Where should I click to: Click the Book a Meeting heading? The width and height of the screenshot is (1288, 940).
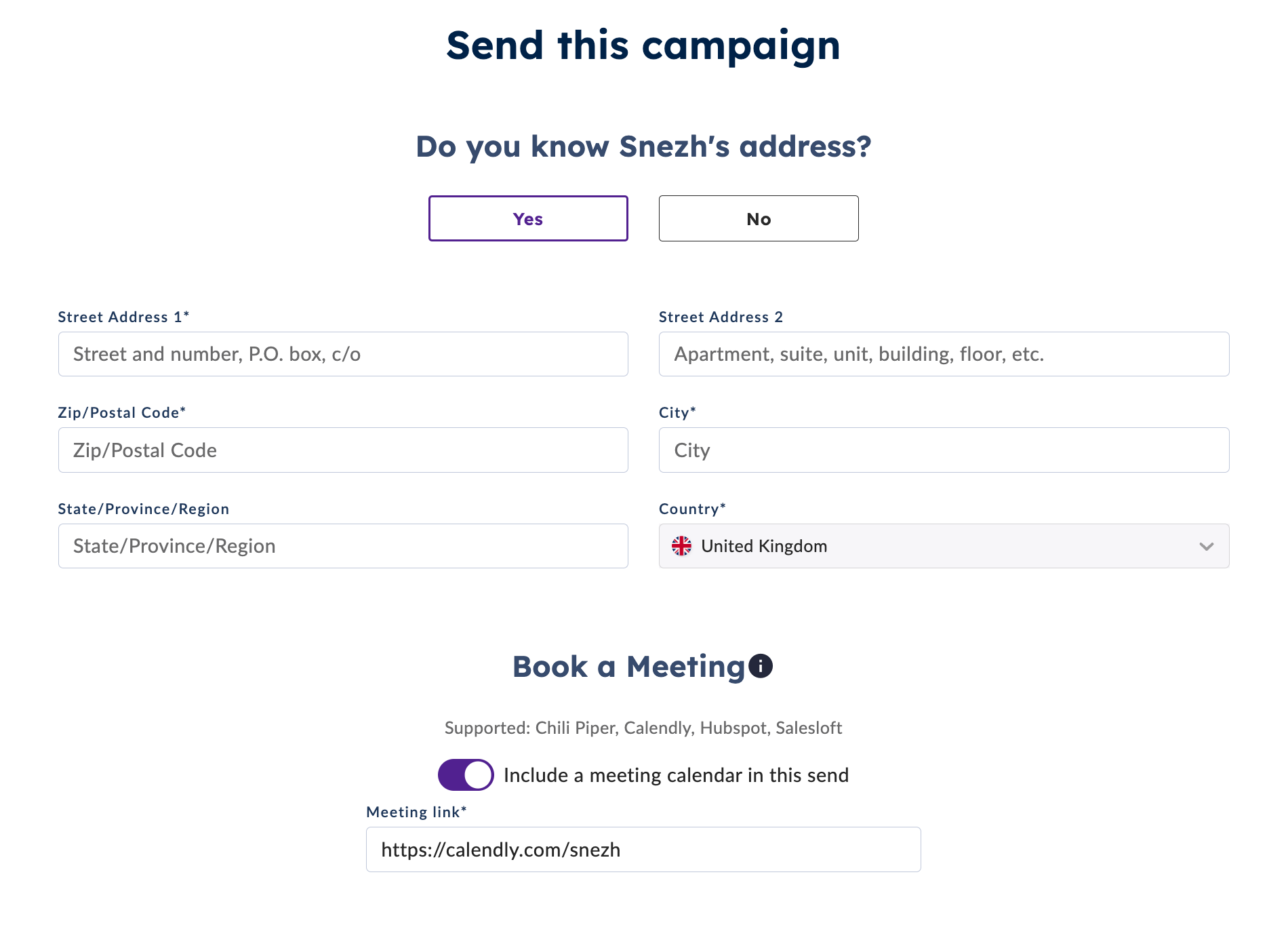coord(630,666)
